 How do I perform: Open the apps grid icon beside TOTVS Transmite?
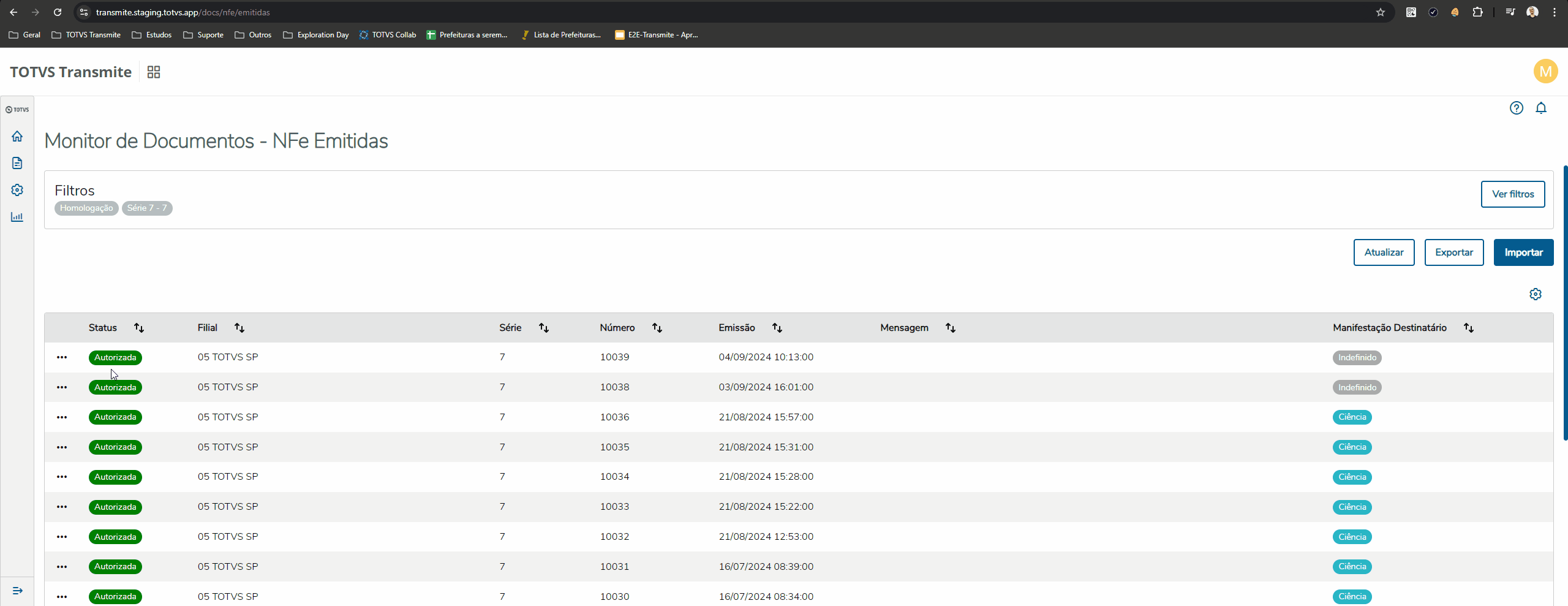[x=154, y=72]
